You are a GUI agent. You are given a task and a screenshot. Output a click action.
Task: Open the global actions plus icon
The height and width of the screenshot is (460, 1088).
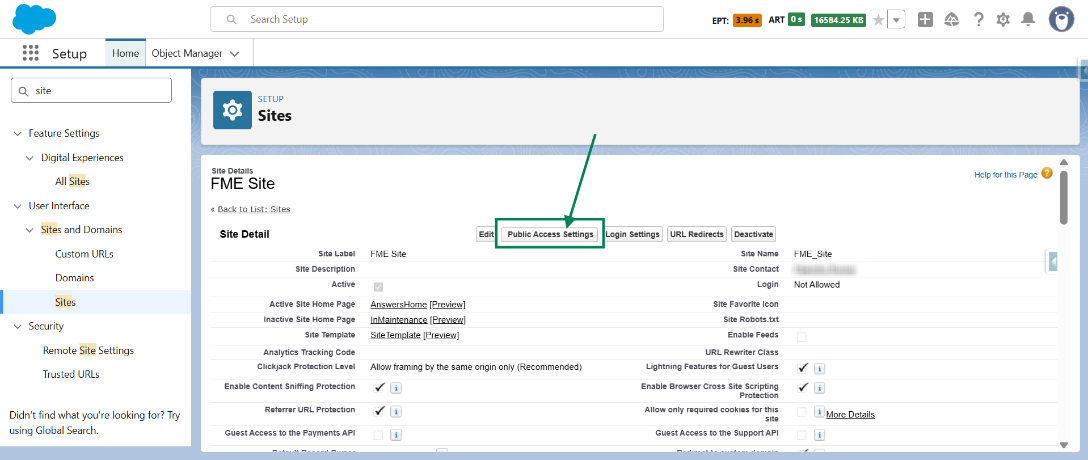925,19
